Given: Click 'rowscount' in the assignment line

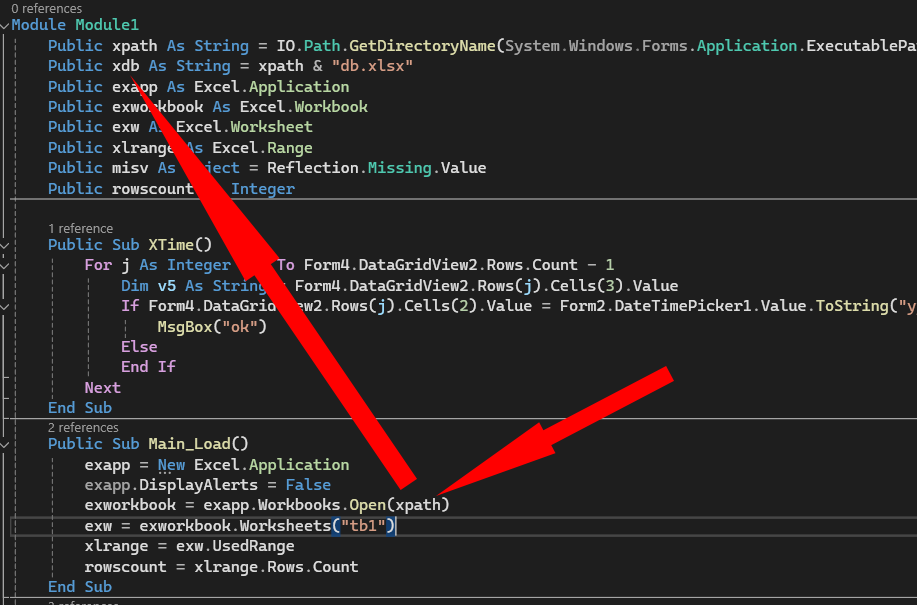Looking at the screenshot, I should (125, 566).
